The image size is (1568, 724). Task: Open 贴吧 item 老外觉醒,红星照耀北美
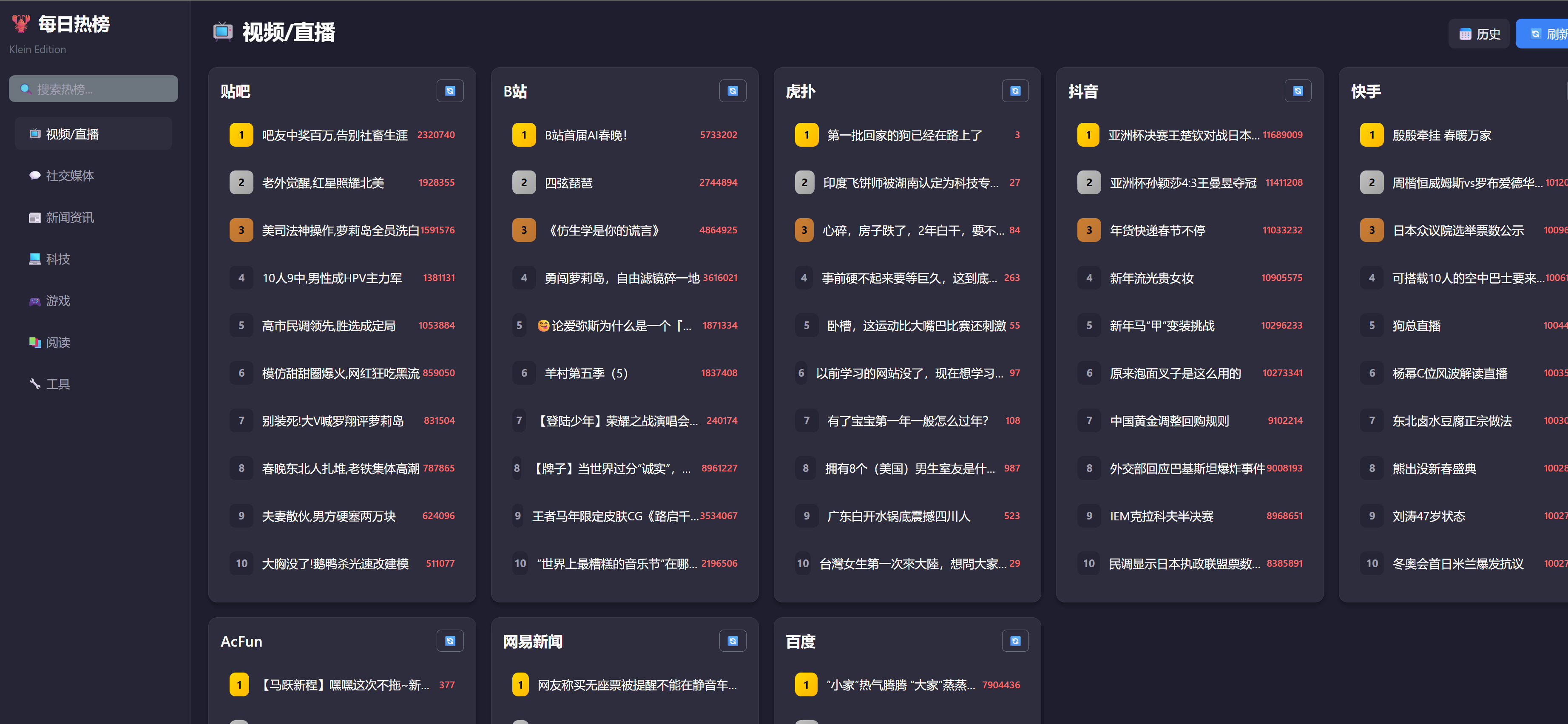pyautogui.click(x=323, y=182)
